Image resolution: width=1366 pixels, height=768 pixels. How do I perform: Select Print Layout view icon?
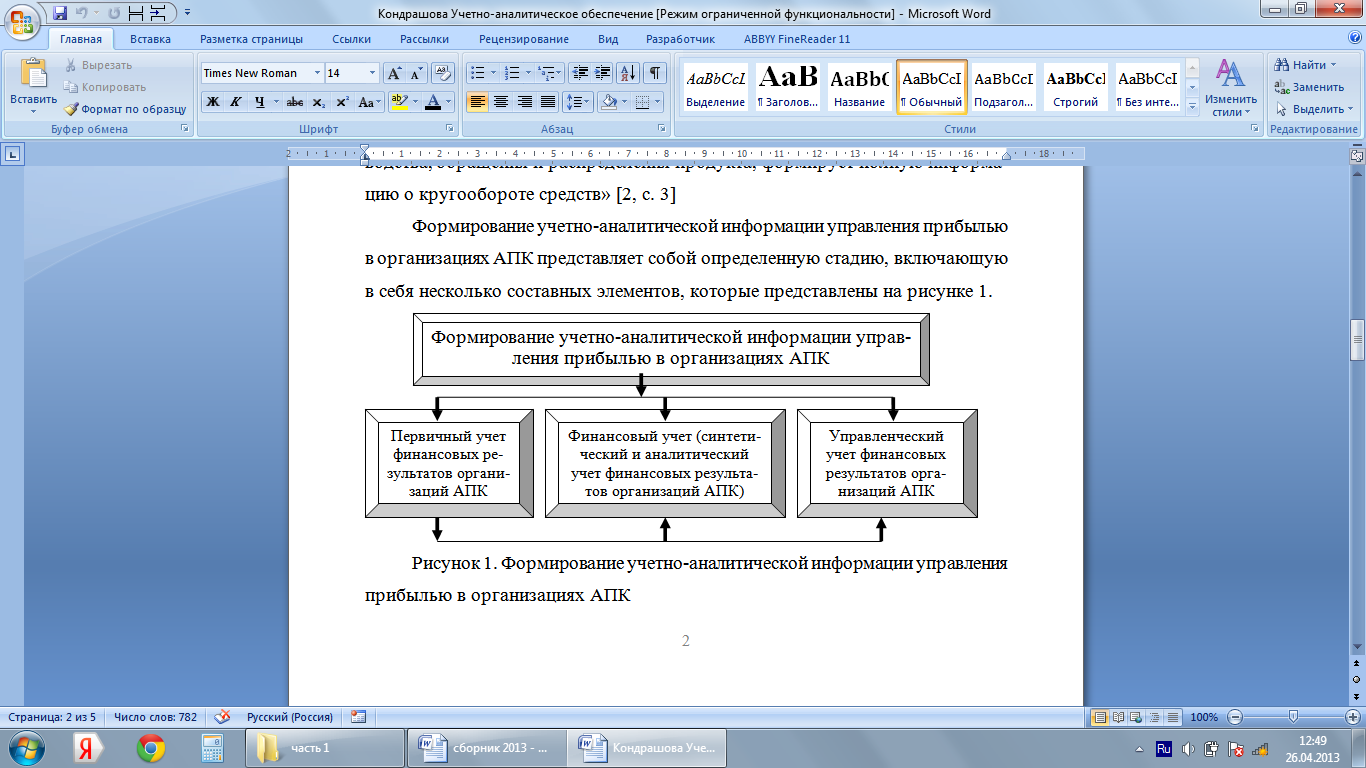[1099, 717]
